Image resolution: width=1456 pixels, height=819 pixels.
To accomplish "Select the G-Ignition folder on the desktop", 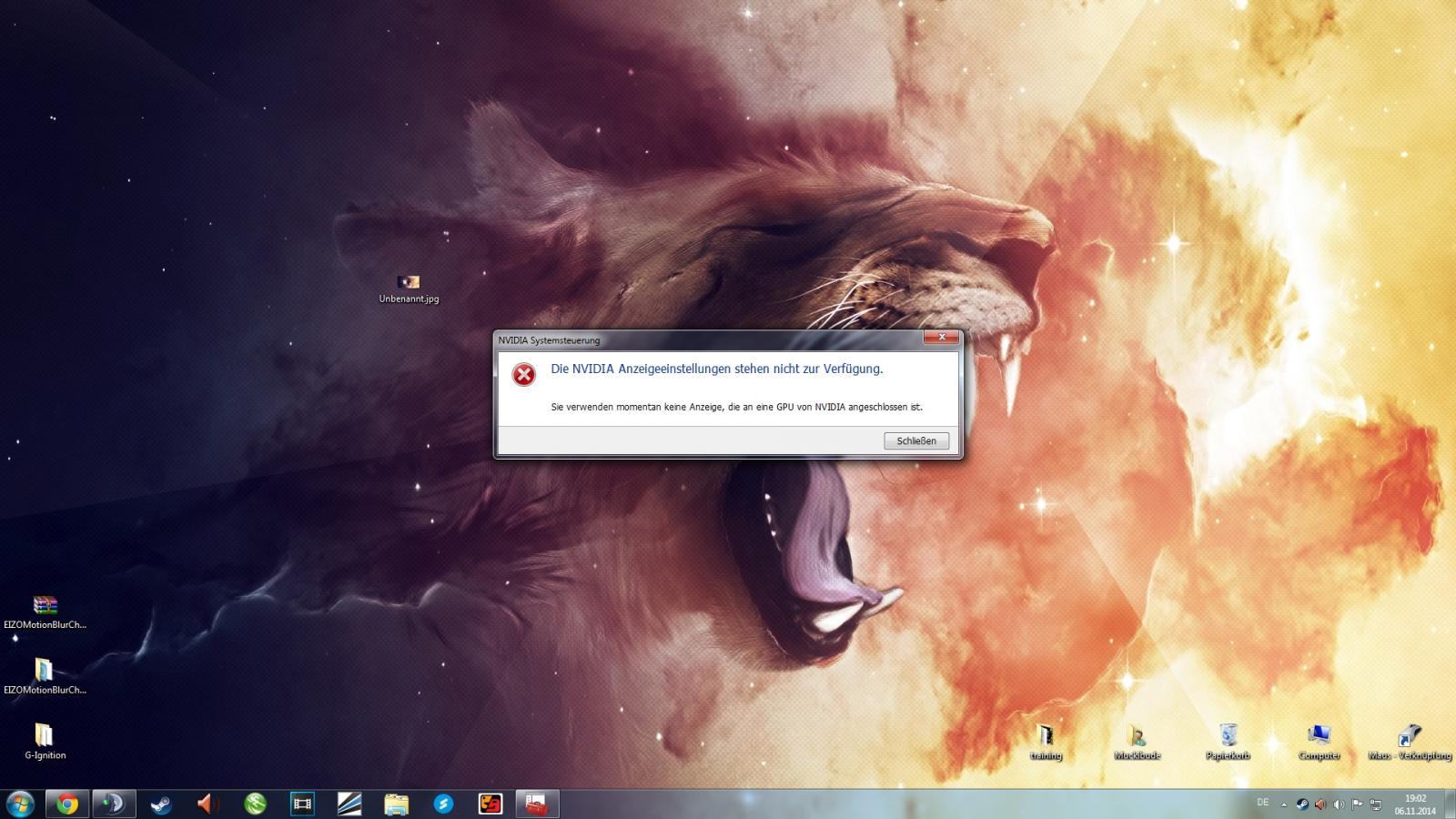I will pos(45,743).
